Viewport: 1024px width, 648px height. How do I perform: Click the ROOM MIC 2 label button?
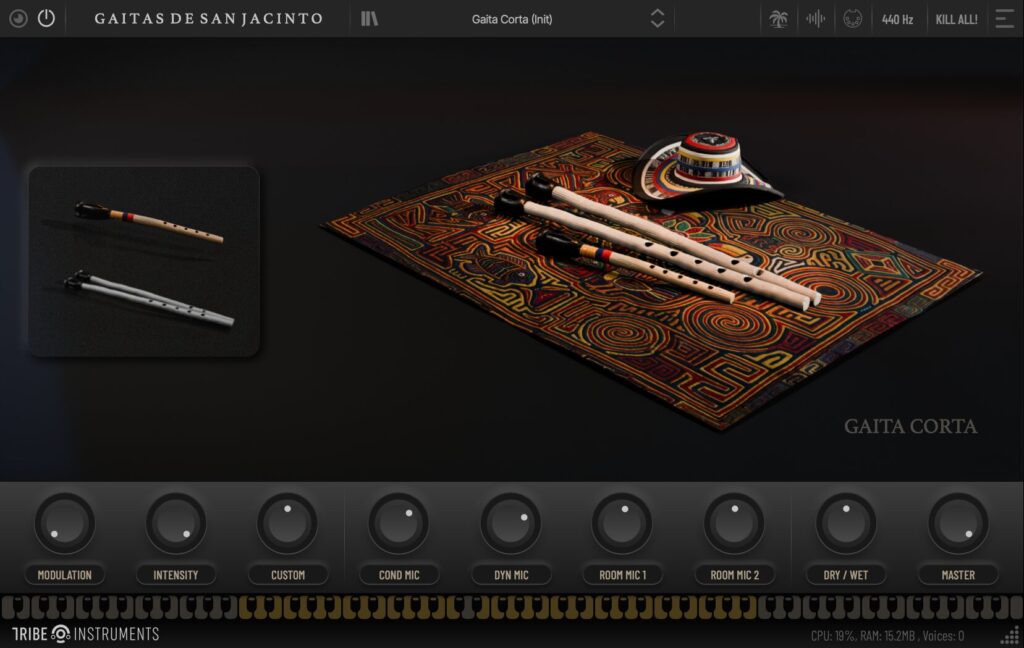point(734,575)
